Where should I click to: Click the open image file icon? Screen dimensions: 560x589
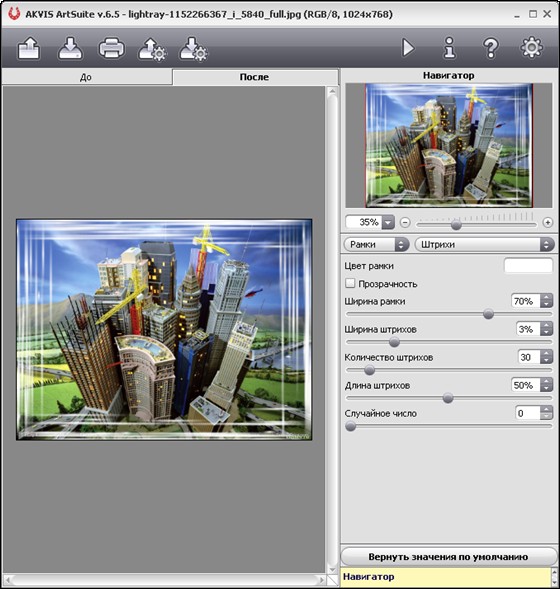point(29,48)
